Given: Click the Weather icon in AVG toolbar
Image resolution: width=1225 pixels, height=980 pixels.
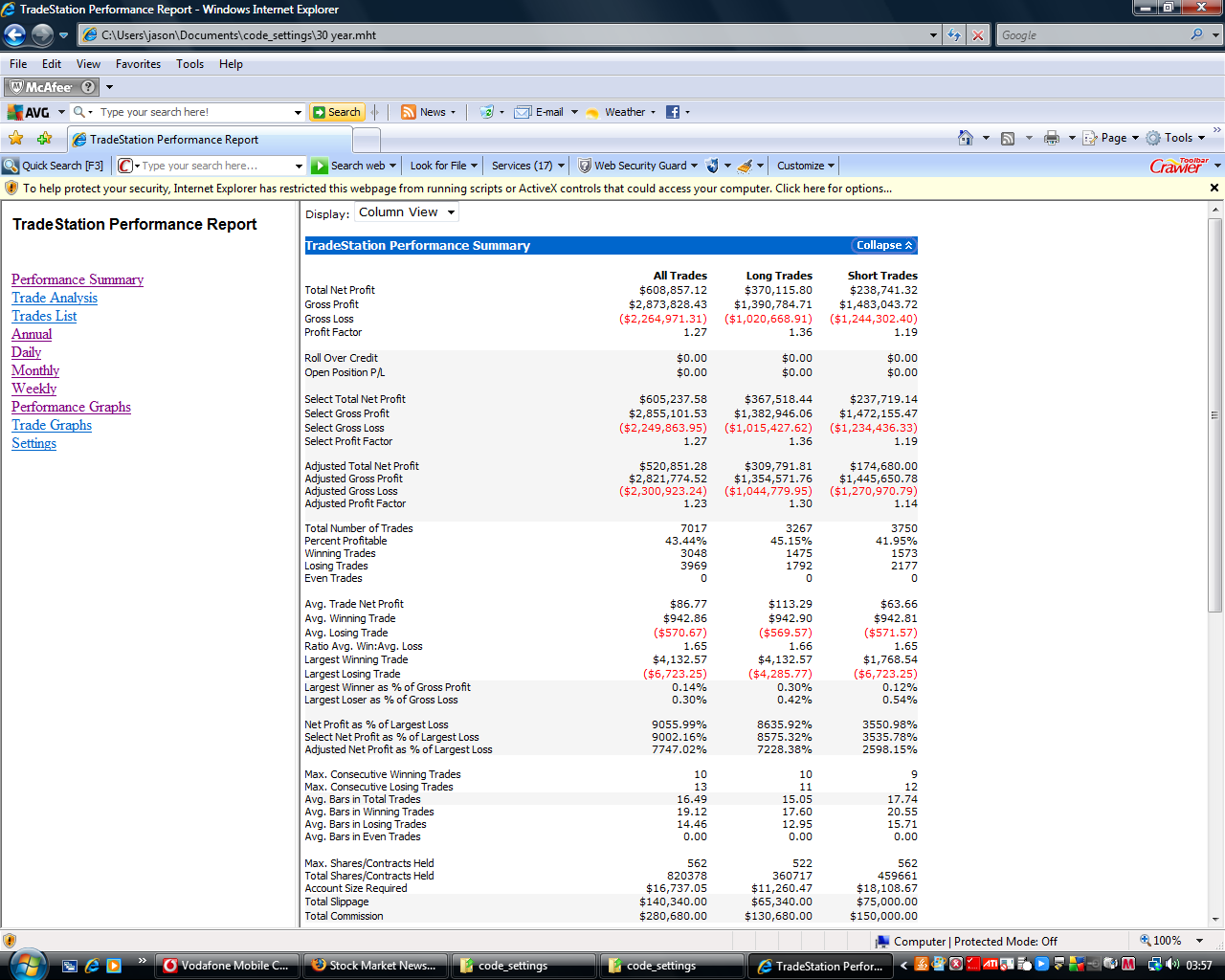Looking at the screenshot, I should pyautogui.click(x=591, y=112).
